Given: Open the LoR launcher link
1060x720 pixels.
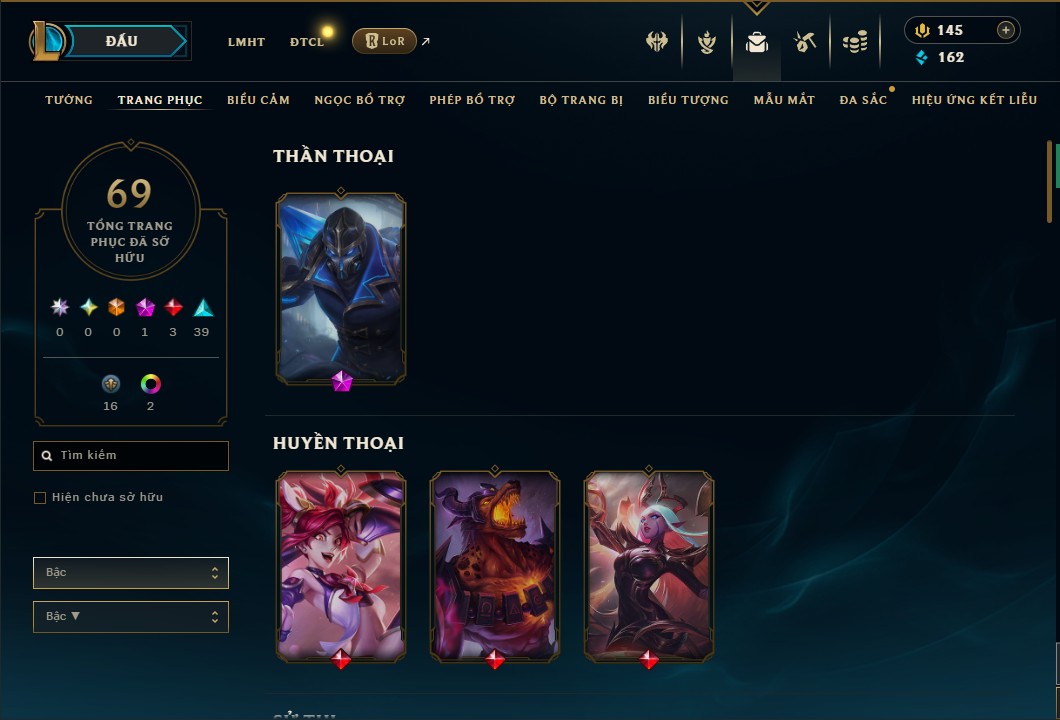Looking at the screenshot, I should [x=384, y=41].
